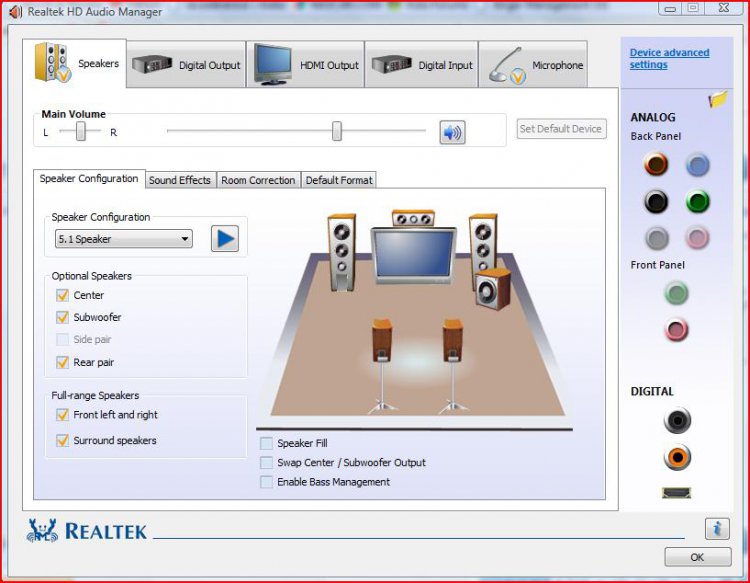The image size is (750, 583).
Task: Close the Realtek HD Audio Manager window
Action: click(x=724, y=8)
